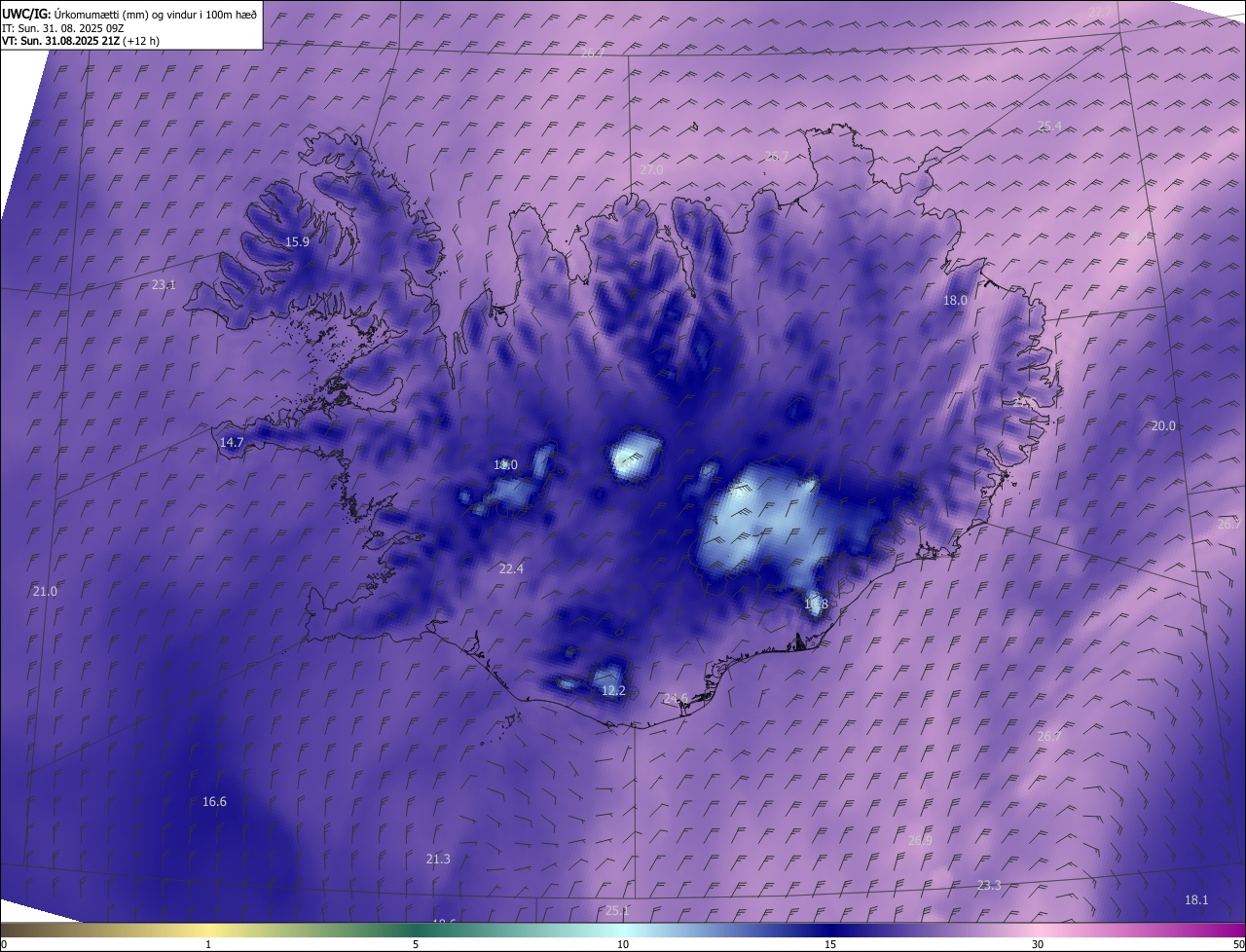This screenshot has height=952, width=1246.
Task: Click the 21.0 value label
Action: pos(45,592)
